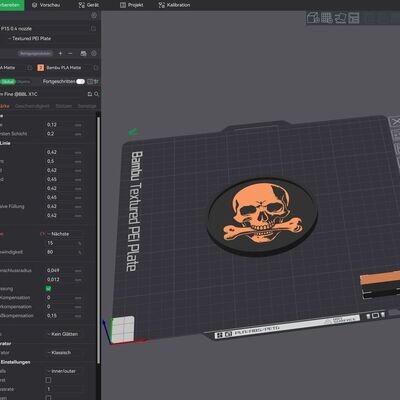Click the Split/layout toolbar icon
This screenshot has height=400, width=400.
pos(354,18)
